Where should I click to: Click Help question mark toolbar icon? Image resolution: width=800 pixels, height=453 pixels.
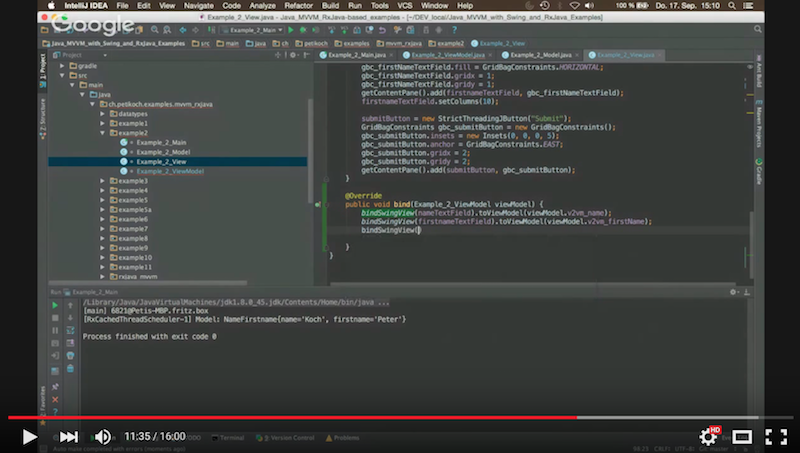(x=454, y=30)
